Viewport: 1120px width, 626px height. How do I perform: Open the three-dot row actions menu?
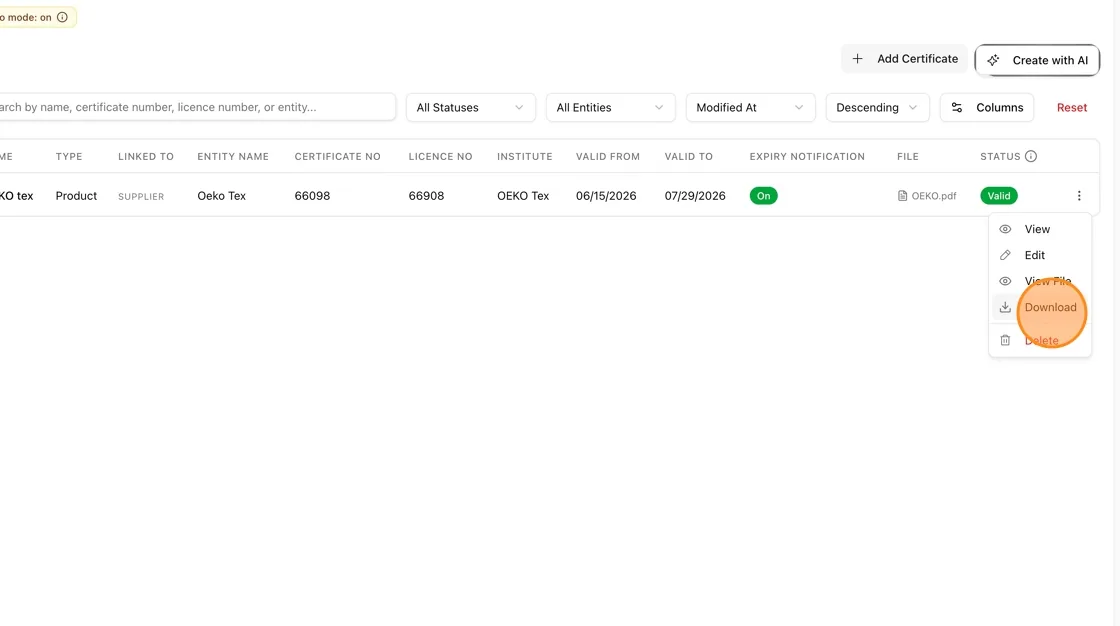click(1079, 196)
